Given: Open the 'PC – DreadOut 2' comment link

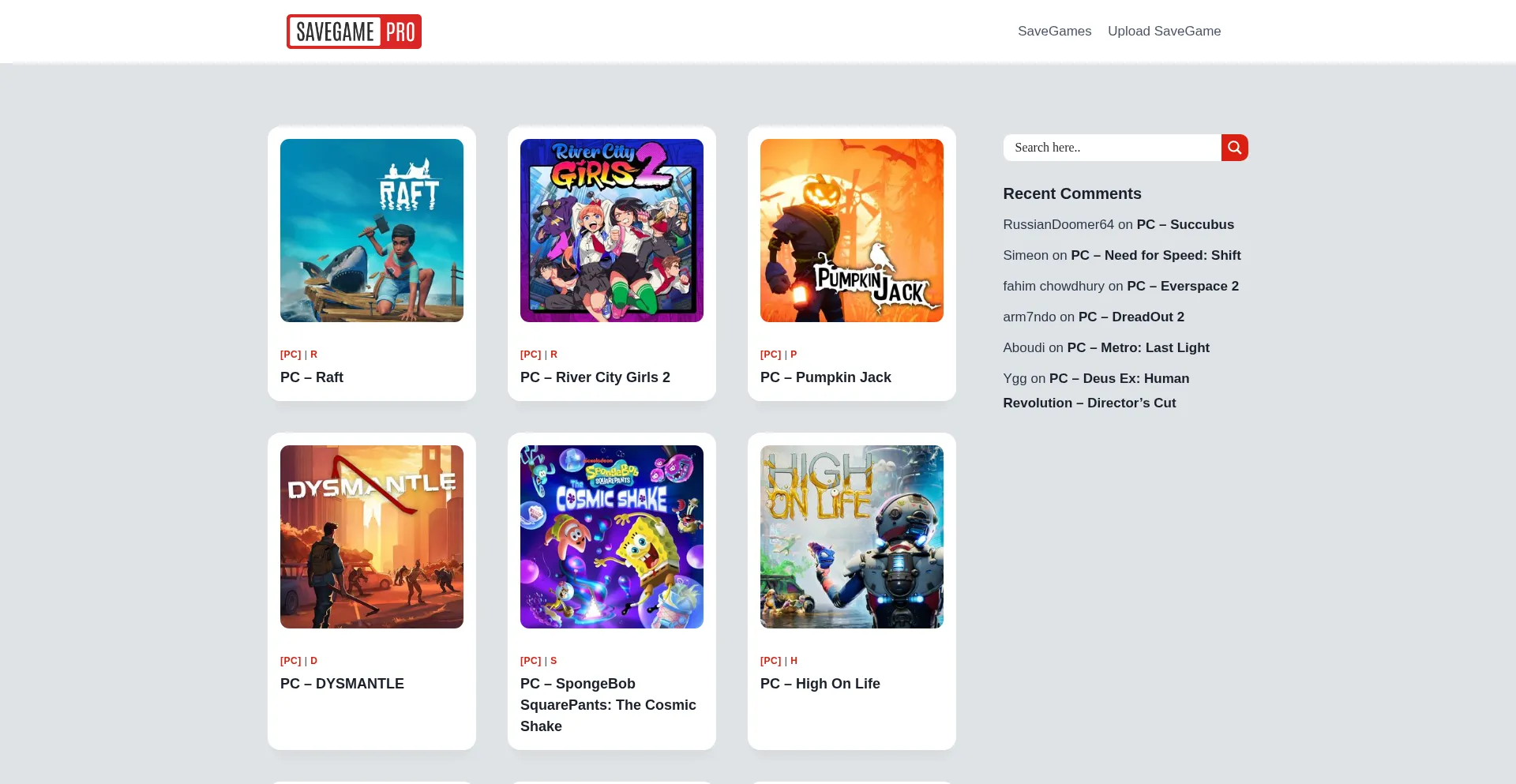Looking at the screenshot, I should [1131, 317].
